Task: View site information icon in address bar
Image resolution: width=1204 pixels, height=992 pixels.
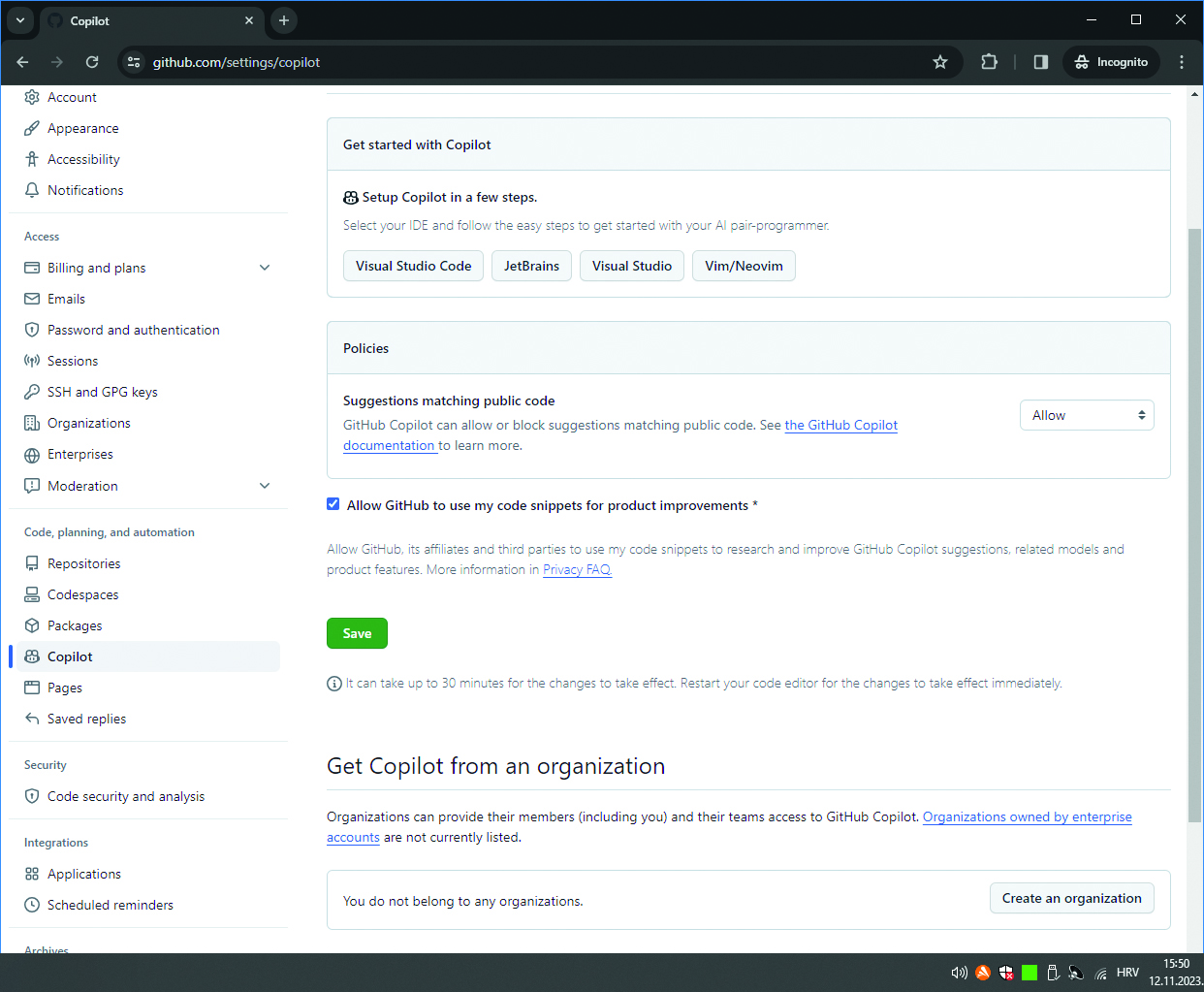Action: pyautogui.click(x=134, y=62)
